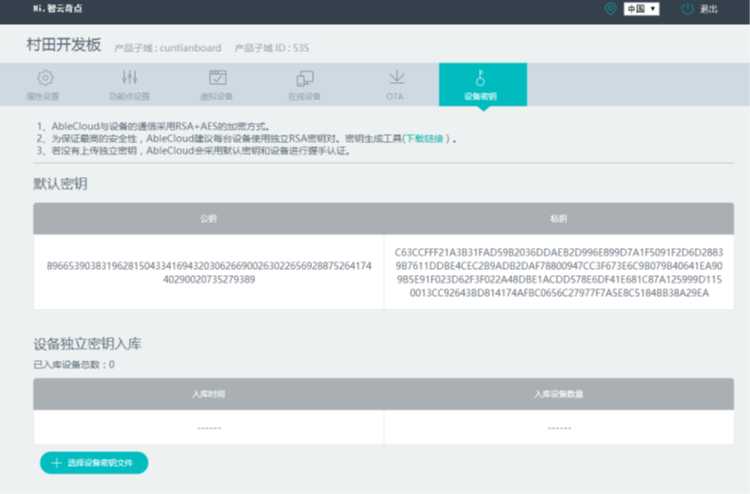Click the 村田开发板 product title

pyautogui.click(x=64, y=45)
